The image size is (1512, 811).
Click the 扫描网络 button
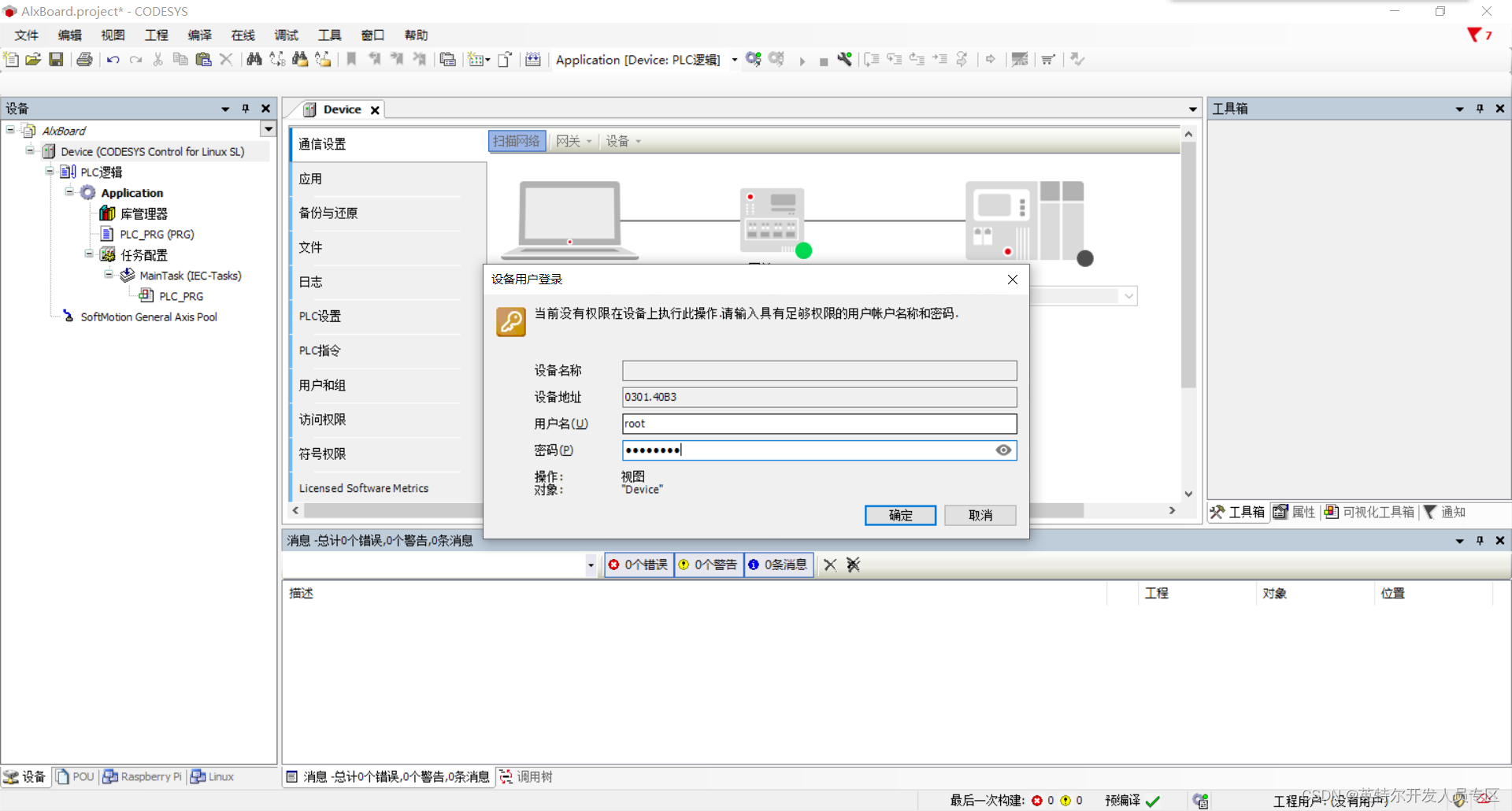pos(517,141)
